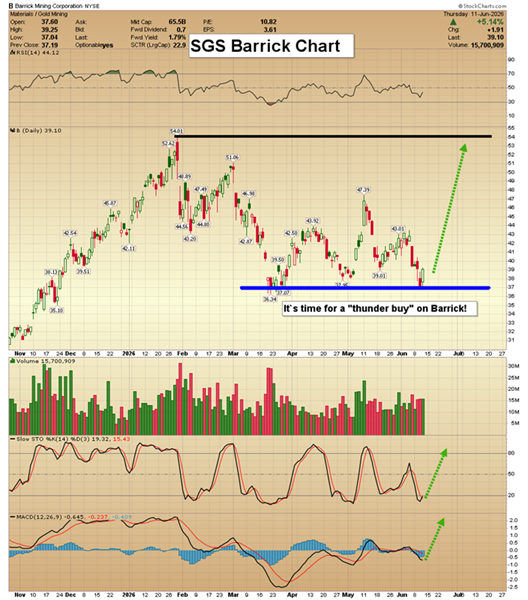Click the Volume legend marker icon
This screenshot has width=528, height=600.
pos(13,361)
